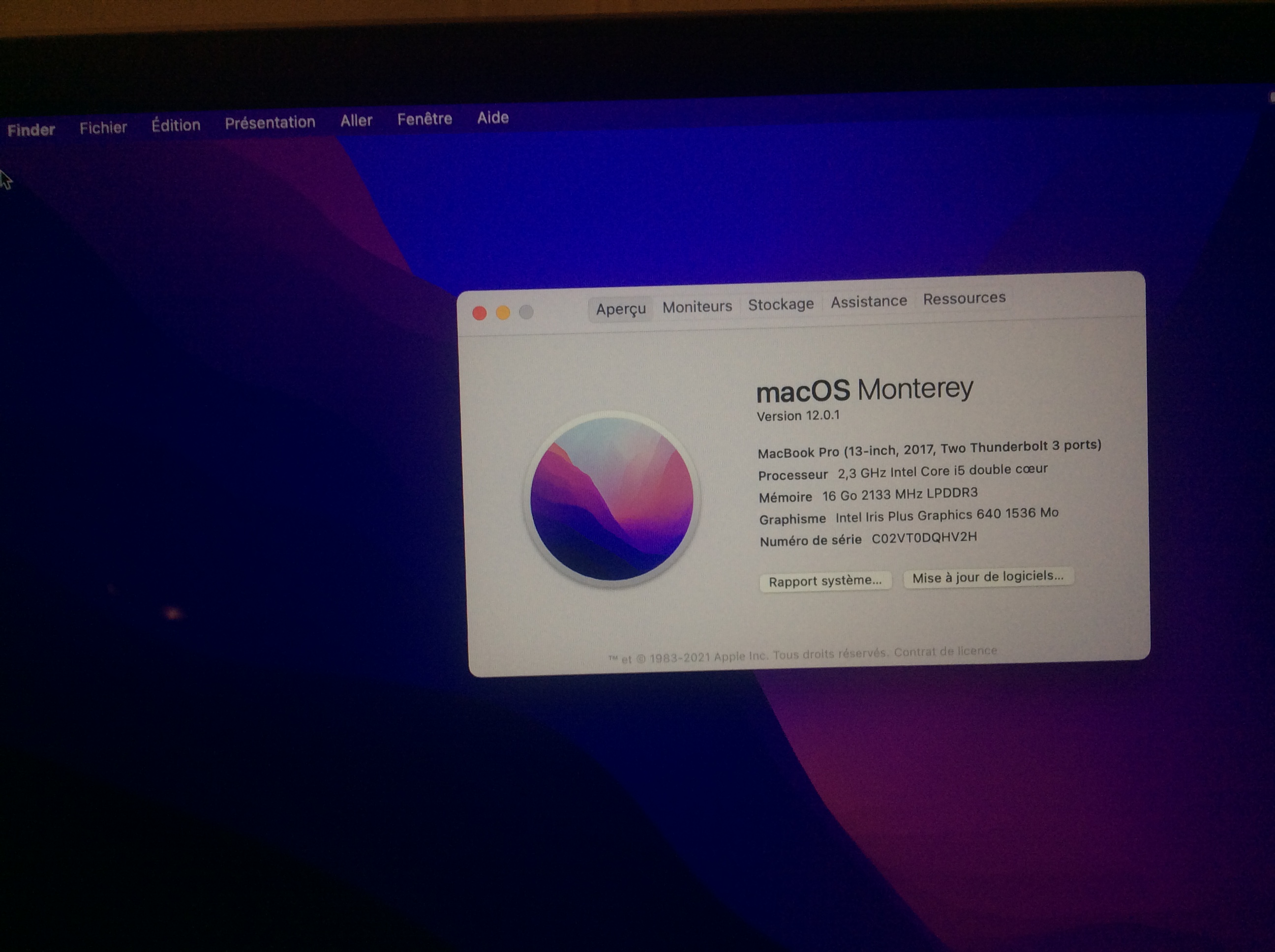Click the Version 12.0.1 text
The width and height of the screenshot is (1275, 952).
coord(798,416)
